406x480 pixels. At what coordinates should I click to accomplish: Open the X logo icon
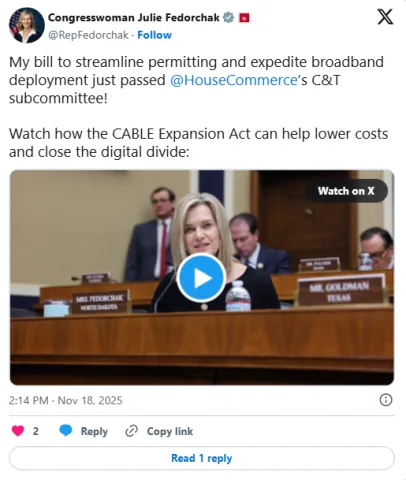[385, 17]
